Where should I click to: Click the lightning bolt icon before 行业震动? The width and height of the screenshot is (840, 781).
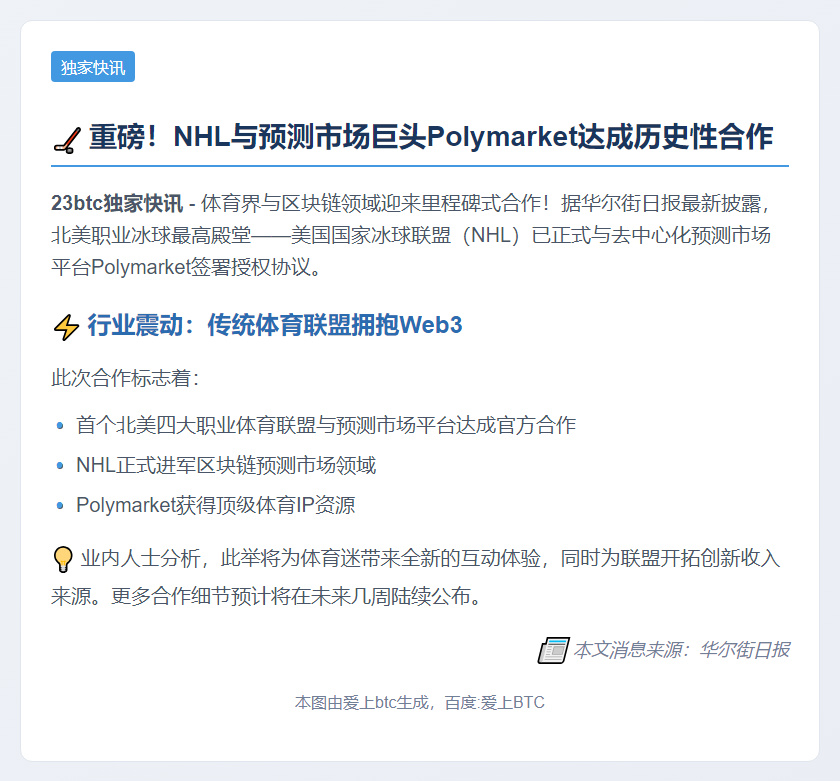[66, 326]
